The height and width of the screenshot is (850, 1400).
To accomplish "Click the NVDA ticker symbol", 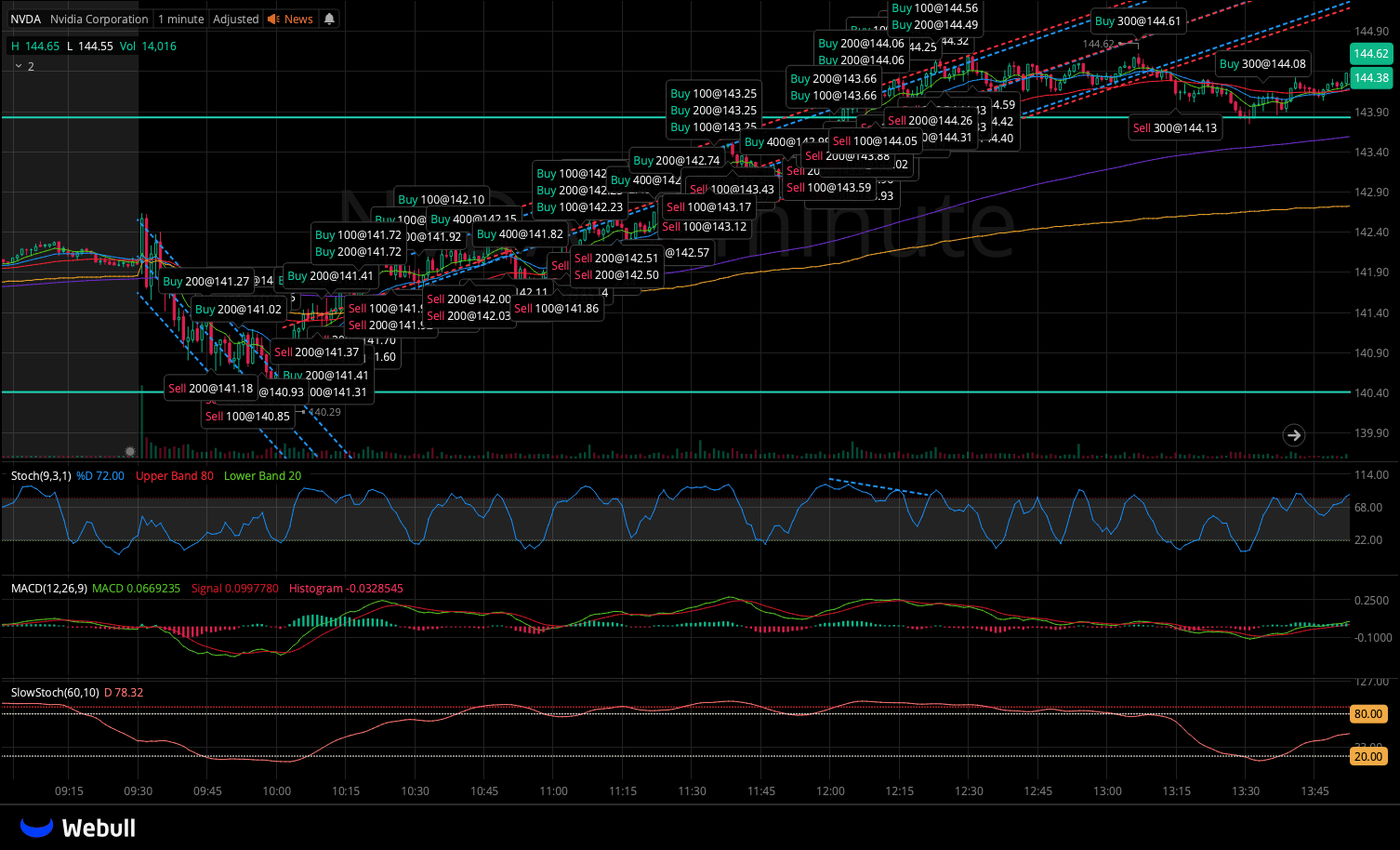I will click(26, 19).
